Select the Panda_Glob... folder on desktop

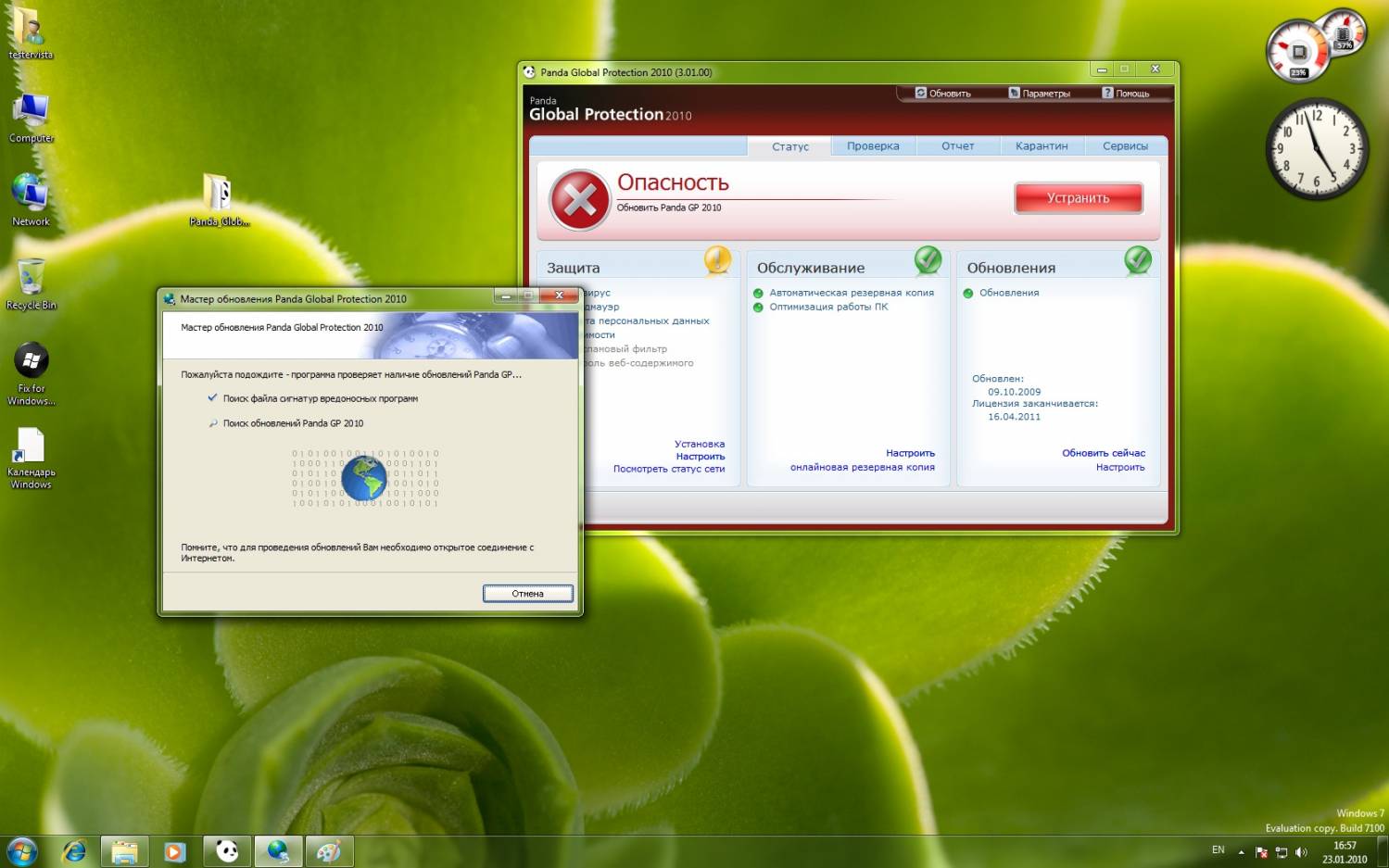tap(219, 199)
